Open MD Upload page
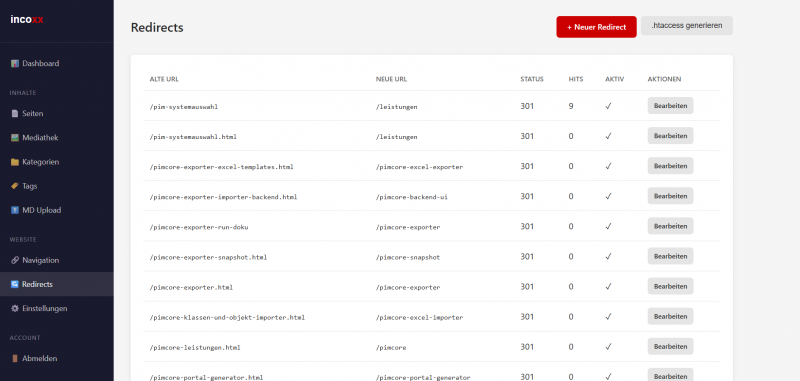This screenshot has width=800, height=381. [x=57, y=210]
